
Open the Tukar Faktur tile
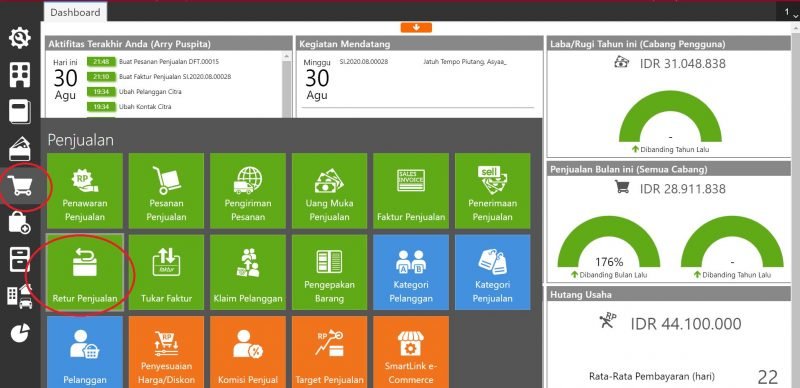pos(166,272)
